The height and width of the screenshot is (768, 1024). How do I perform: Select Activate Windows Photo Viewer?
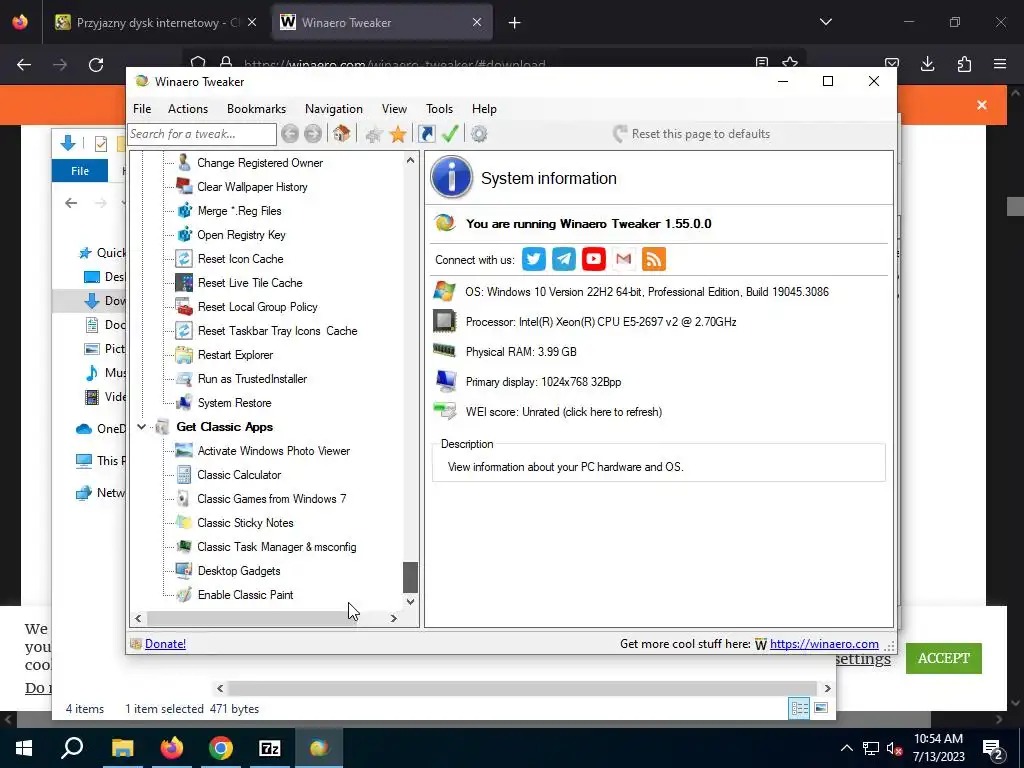[x=274, y=451]
